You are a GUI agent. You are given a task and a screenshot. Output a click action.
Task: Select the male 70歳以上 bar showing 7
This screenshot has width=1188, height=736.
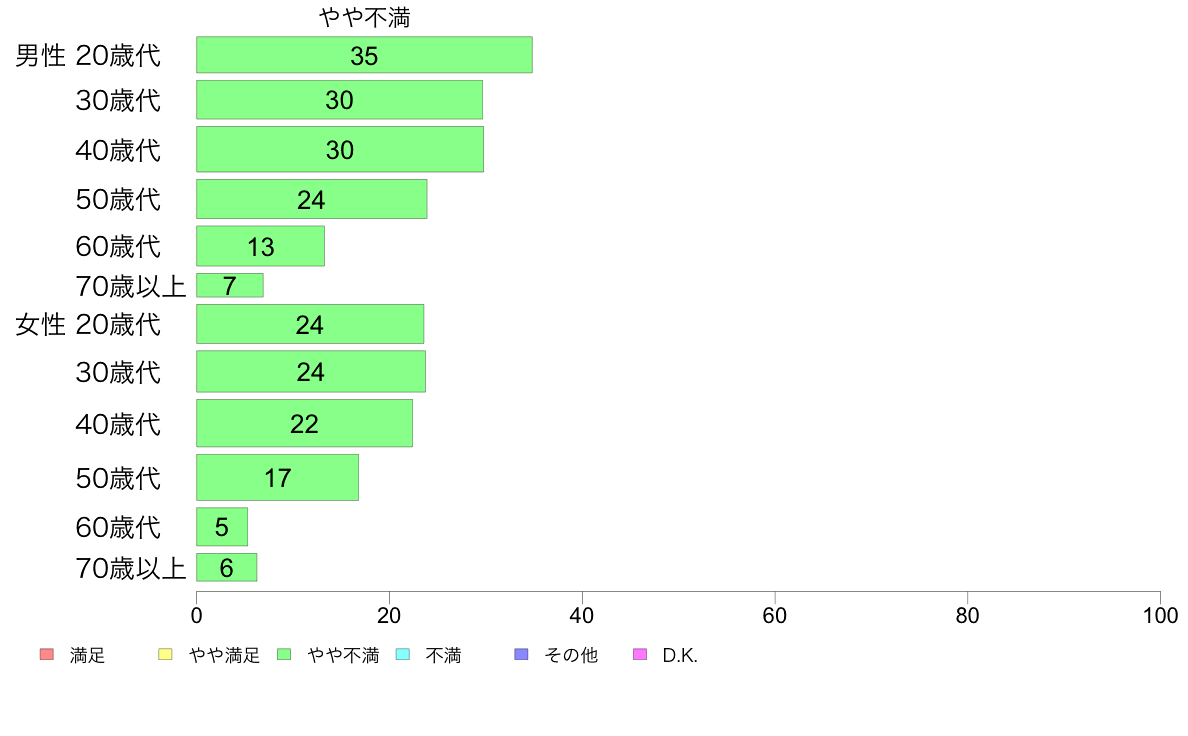pyautogui.click(x=230, y=285)
